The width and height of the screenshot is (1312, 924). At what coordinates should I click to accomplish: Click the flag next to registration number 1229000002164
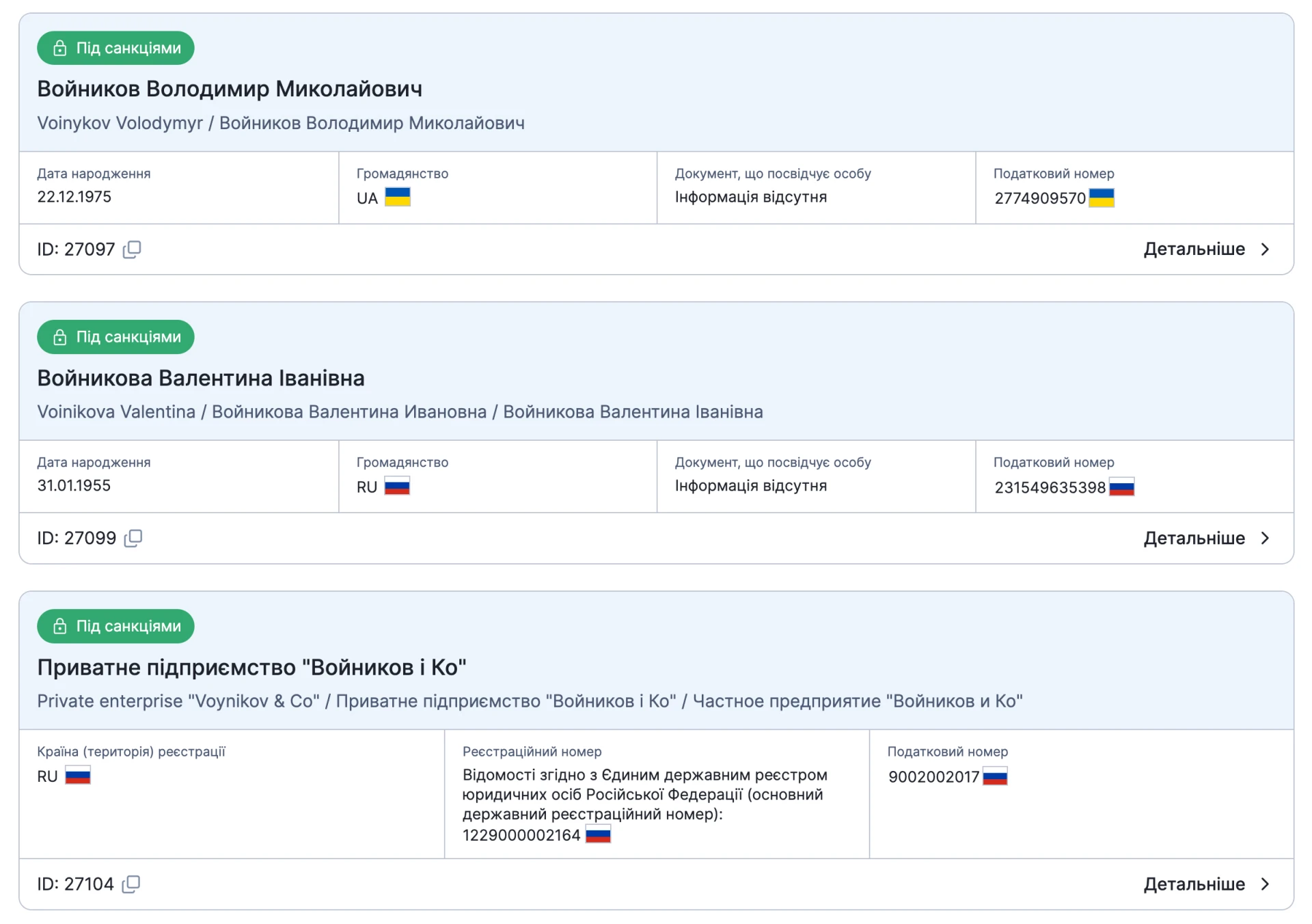point(598,835)
